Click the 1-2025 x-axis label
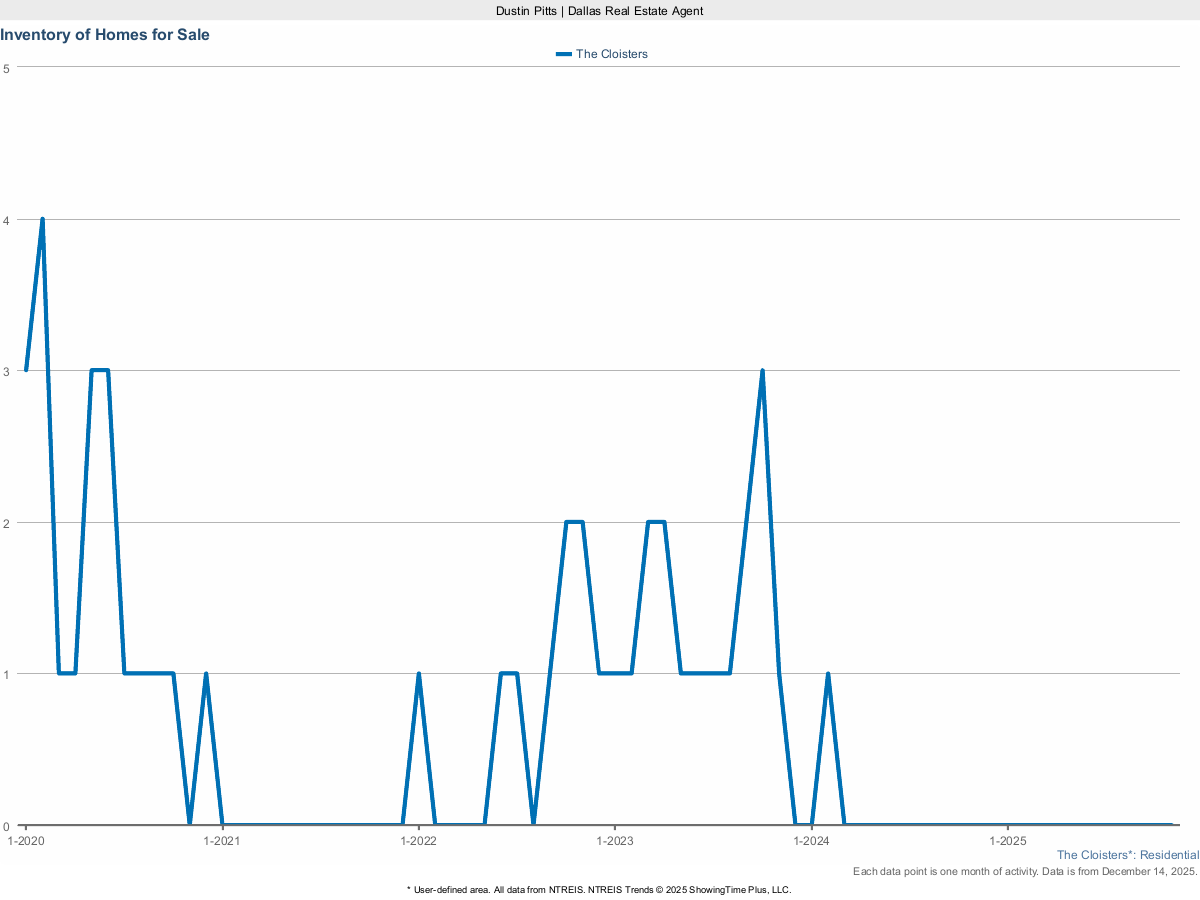1200x900 pixels. click(1007, 841)
